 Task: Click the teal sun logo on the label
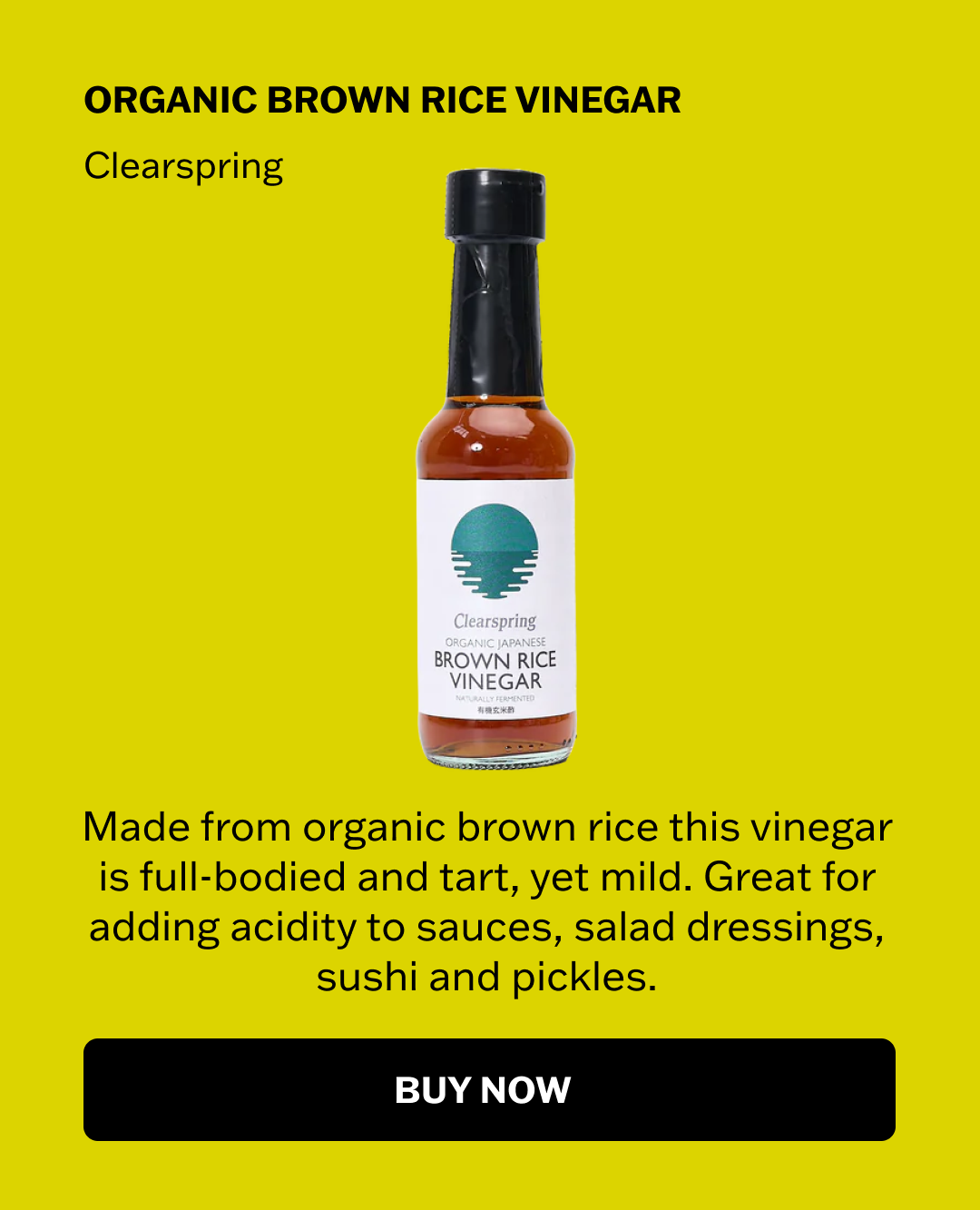click(x=495, y=552)
